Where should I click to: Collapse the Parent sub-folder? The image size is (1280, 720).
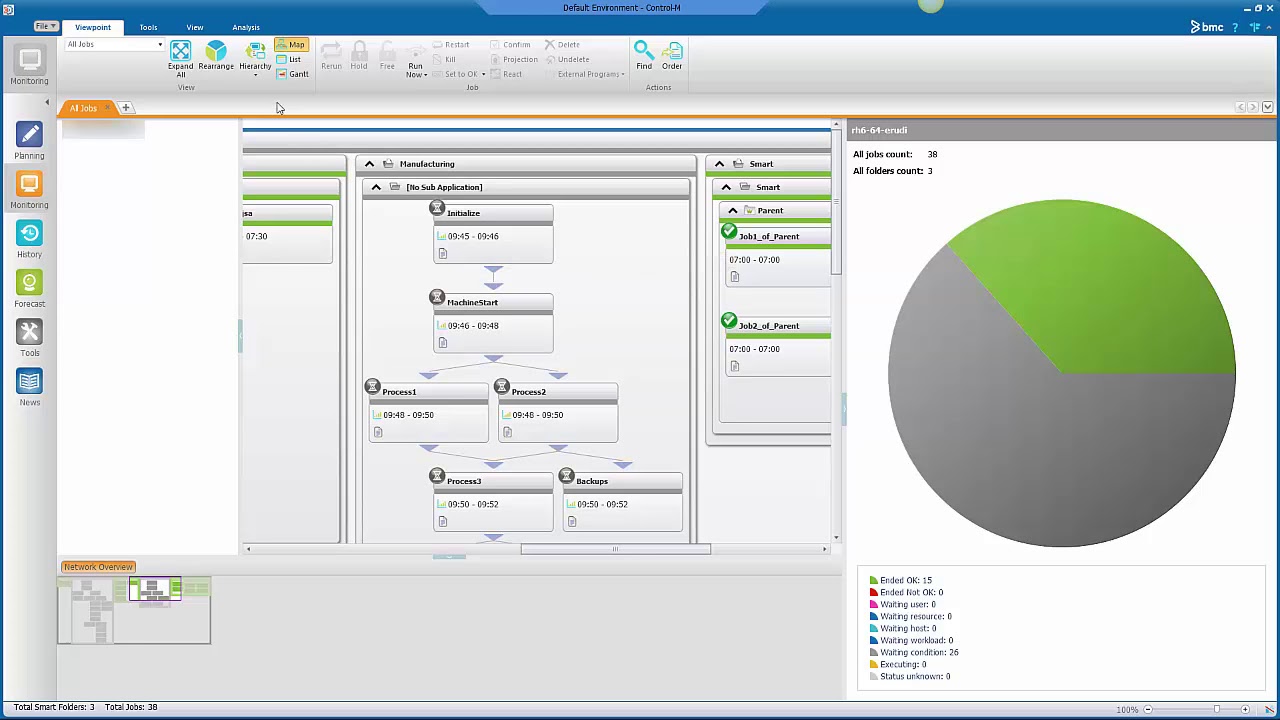pos(733,211)
